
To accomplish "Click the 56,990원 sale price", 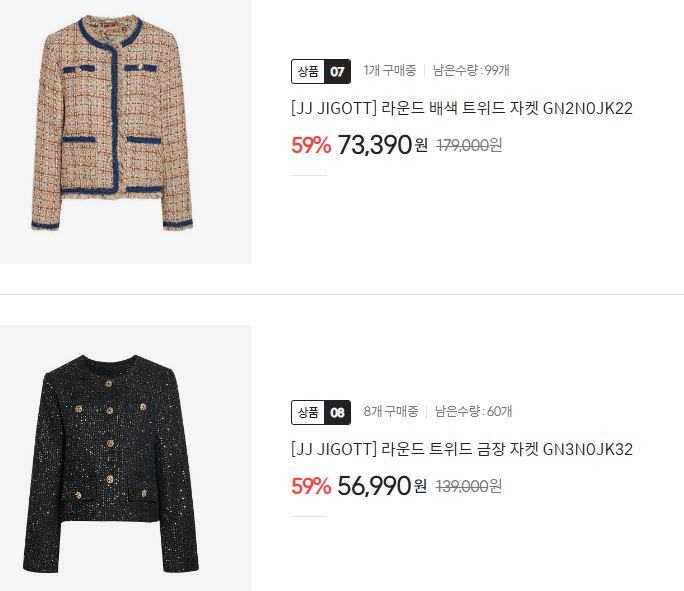I will (382, 486).
